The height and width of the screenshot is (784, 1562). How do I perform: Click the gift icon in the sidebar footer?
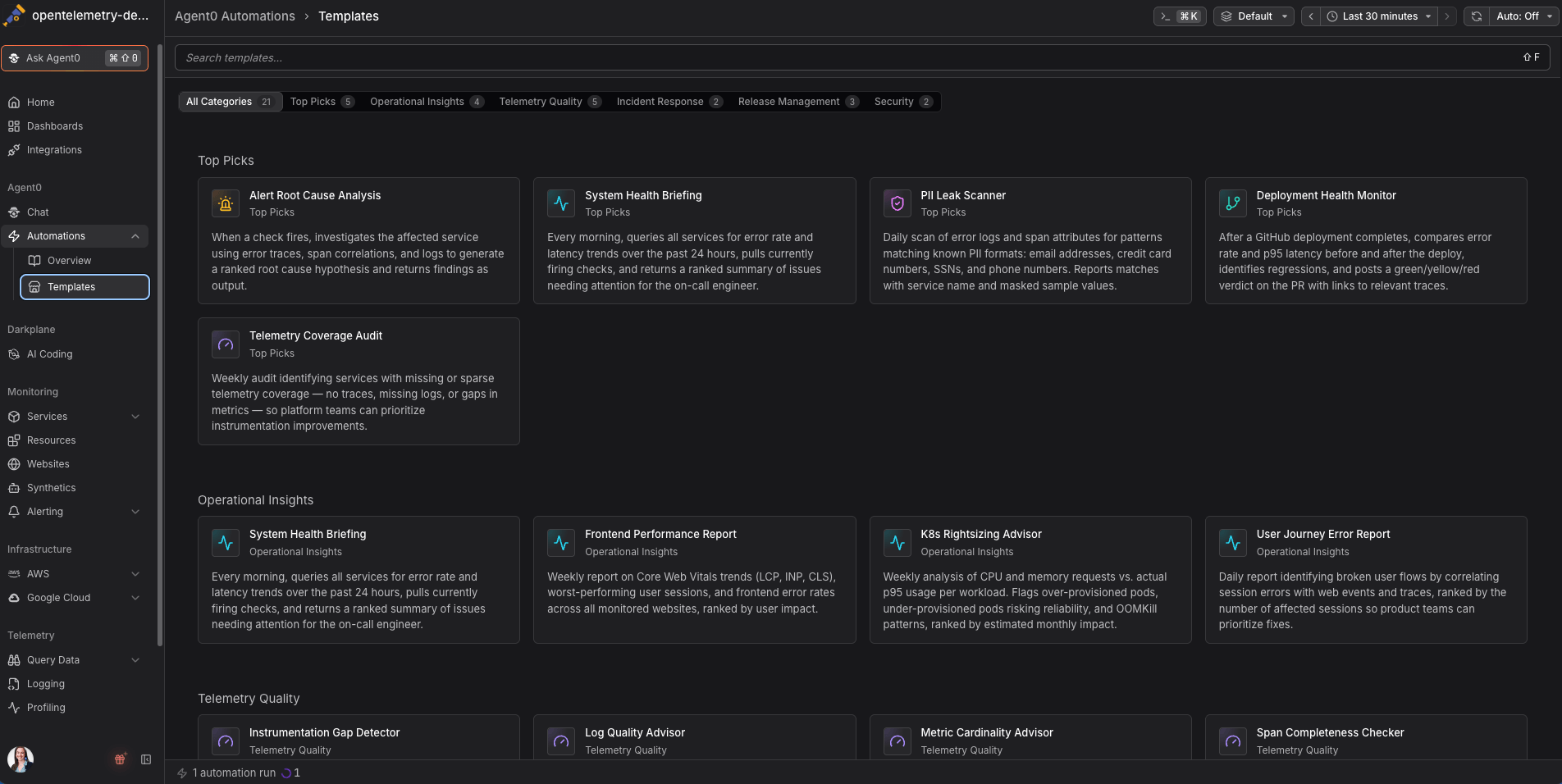point(120,759)
